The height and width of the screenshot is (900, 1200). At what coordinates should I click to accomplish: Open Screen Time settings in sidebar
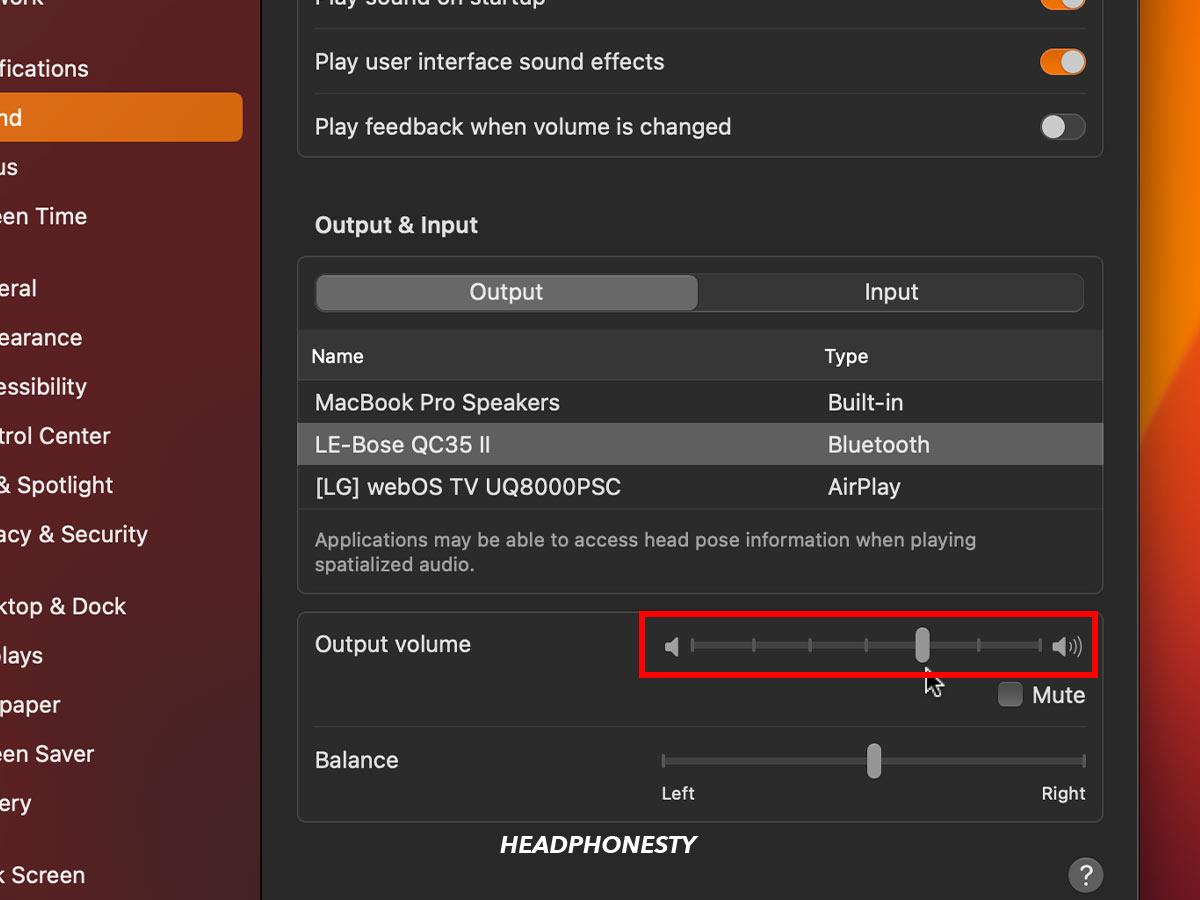click(x=44, y=216)
